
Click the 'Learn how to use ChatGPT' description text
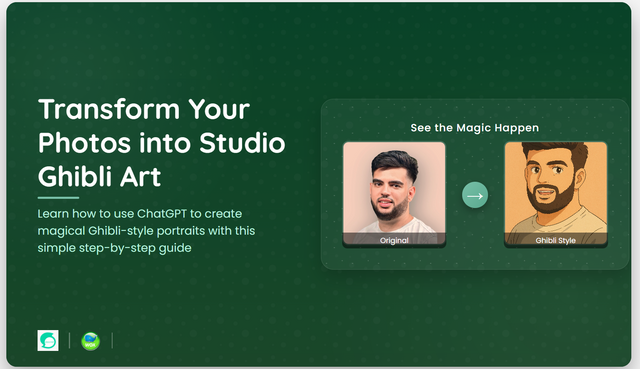pos(146,231)
